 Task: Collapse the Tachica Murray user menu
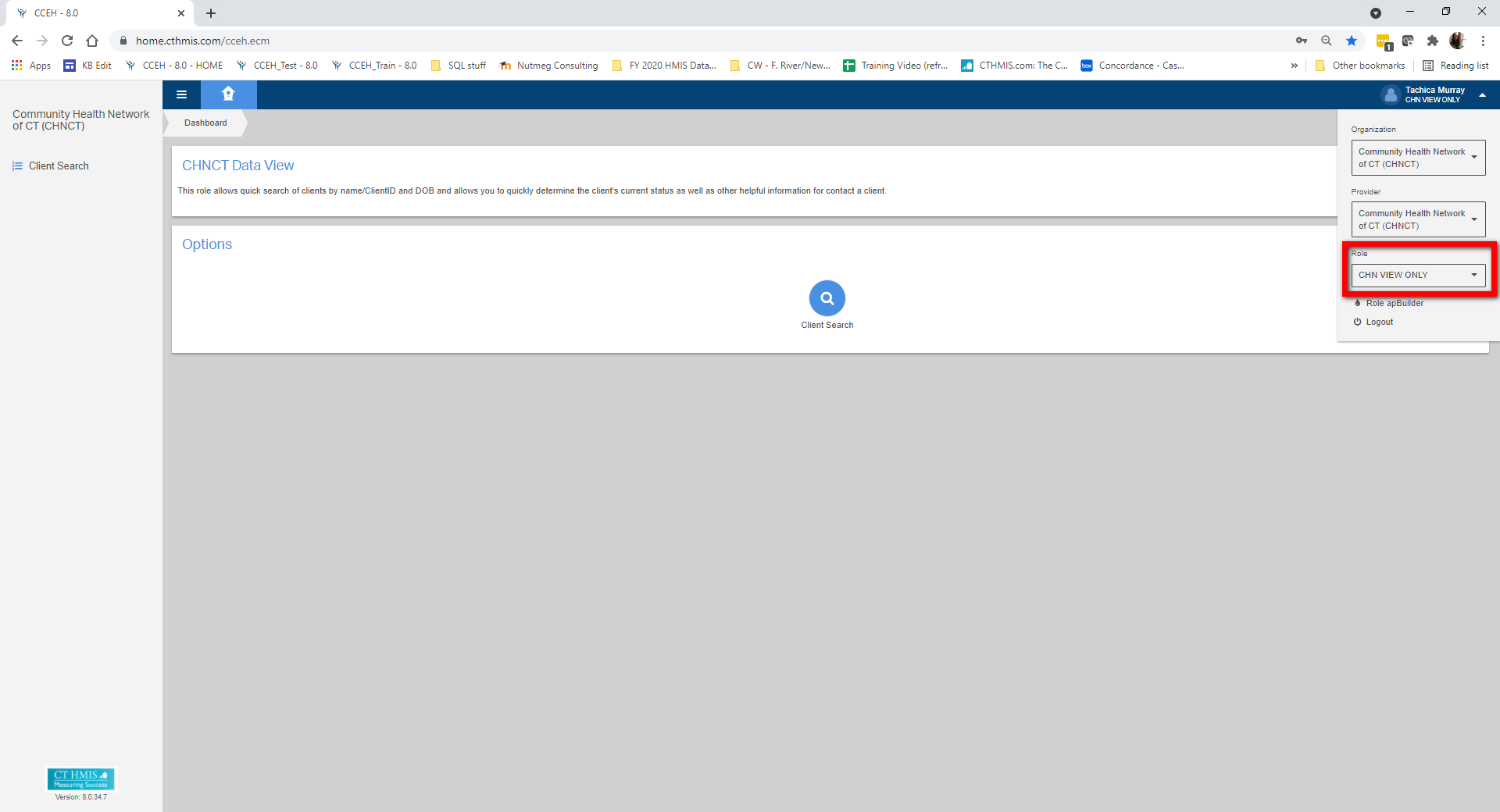[x=1482, y=94]
